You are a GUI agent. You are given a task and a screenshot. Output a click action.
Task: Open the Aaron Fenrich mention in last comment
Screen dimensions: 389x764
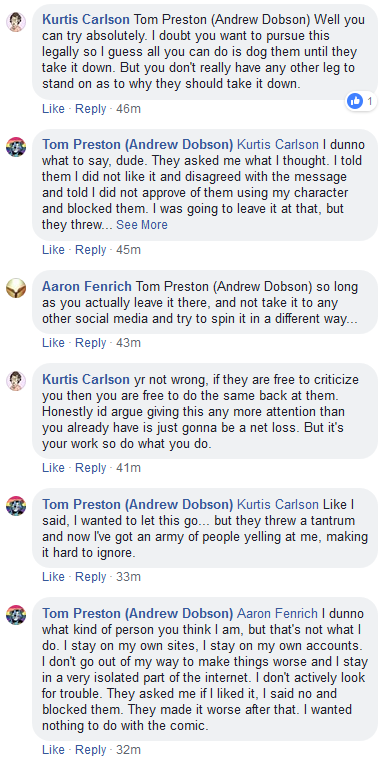(277, 613)
